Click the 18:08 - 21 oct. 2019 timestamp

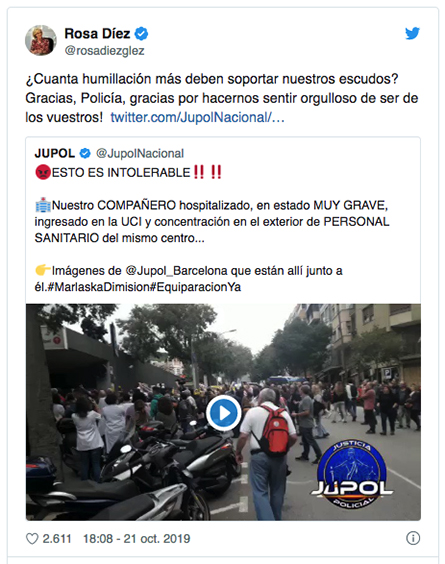137,538
